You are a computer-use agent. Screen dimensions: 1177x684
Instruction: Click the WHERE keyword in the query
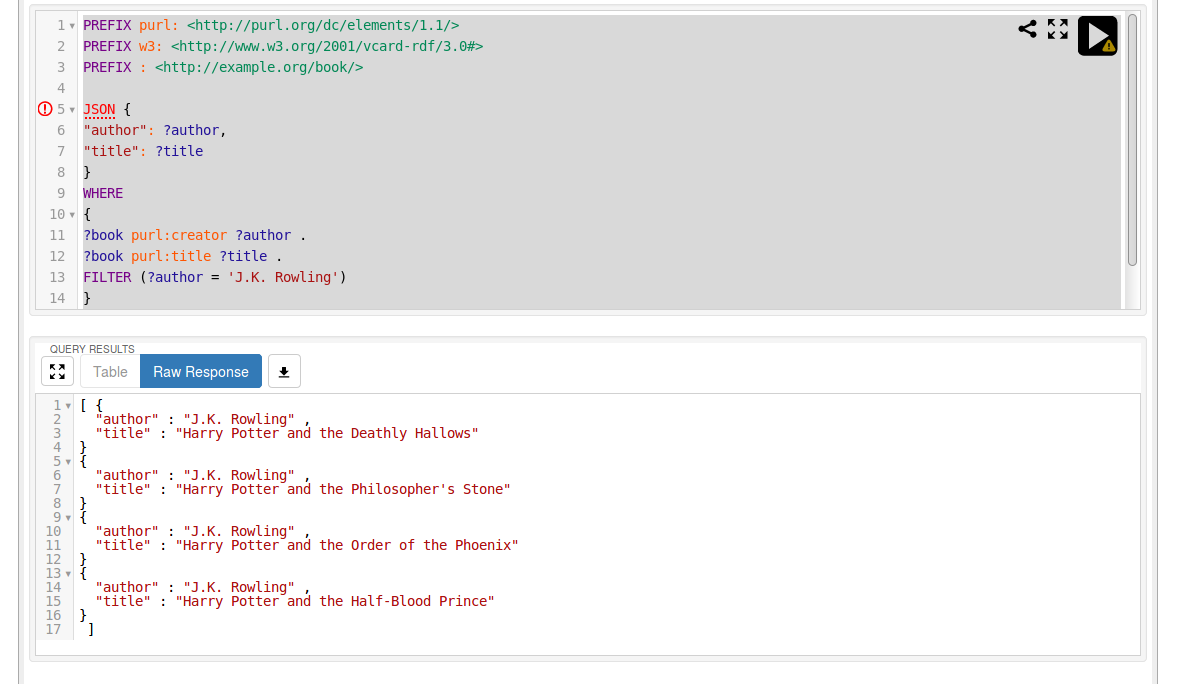tap(103, 193)
